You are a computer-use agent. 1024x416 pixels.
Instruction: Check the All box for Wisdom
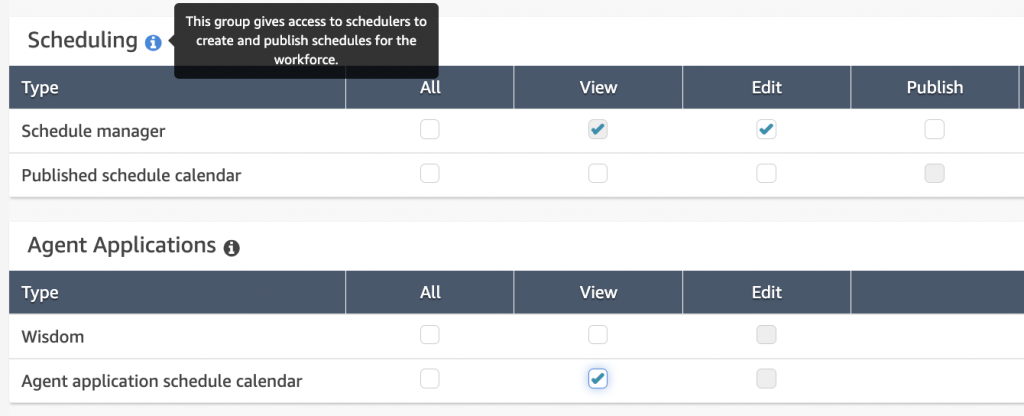[x=430, y=335]
